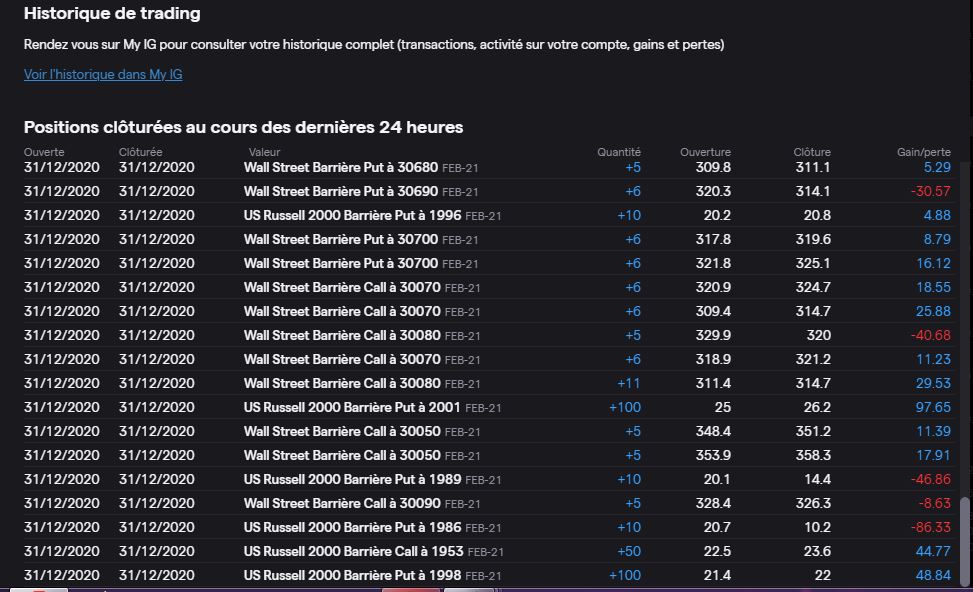Click the gain value 8.79

[937, 240]
